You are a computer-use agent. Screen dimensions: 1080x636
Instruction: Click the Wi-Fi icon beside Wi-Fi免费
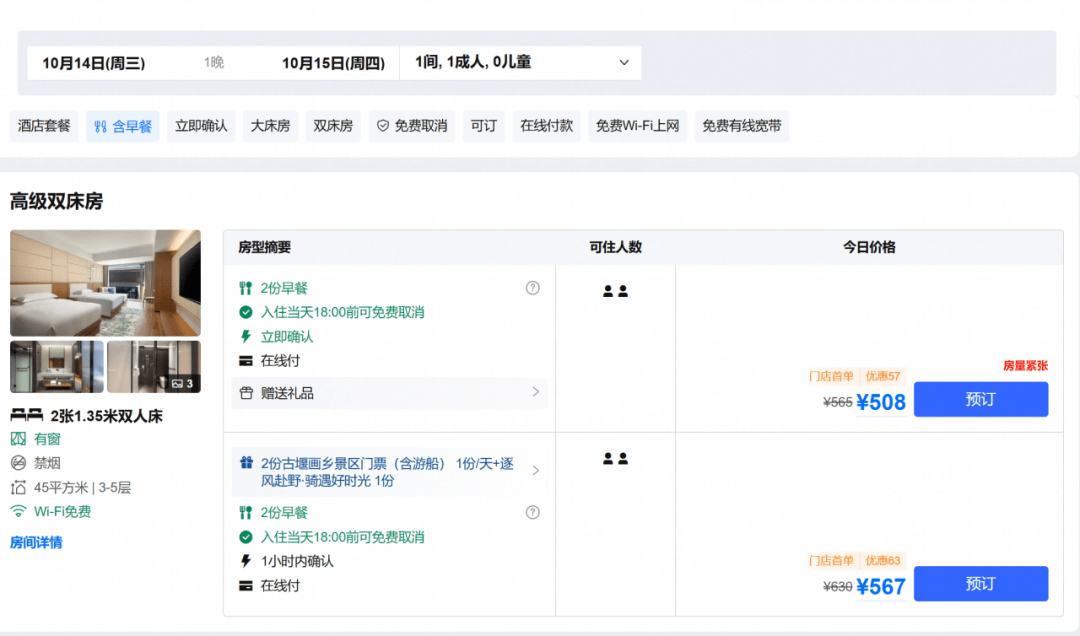[x=19, y=511]
